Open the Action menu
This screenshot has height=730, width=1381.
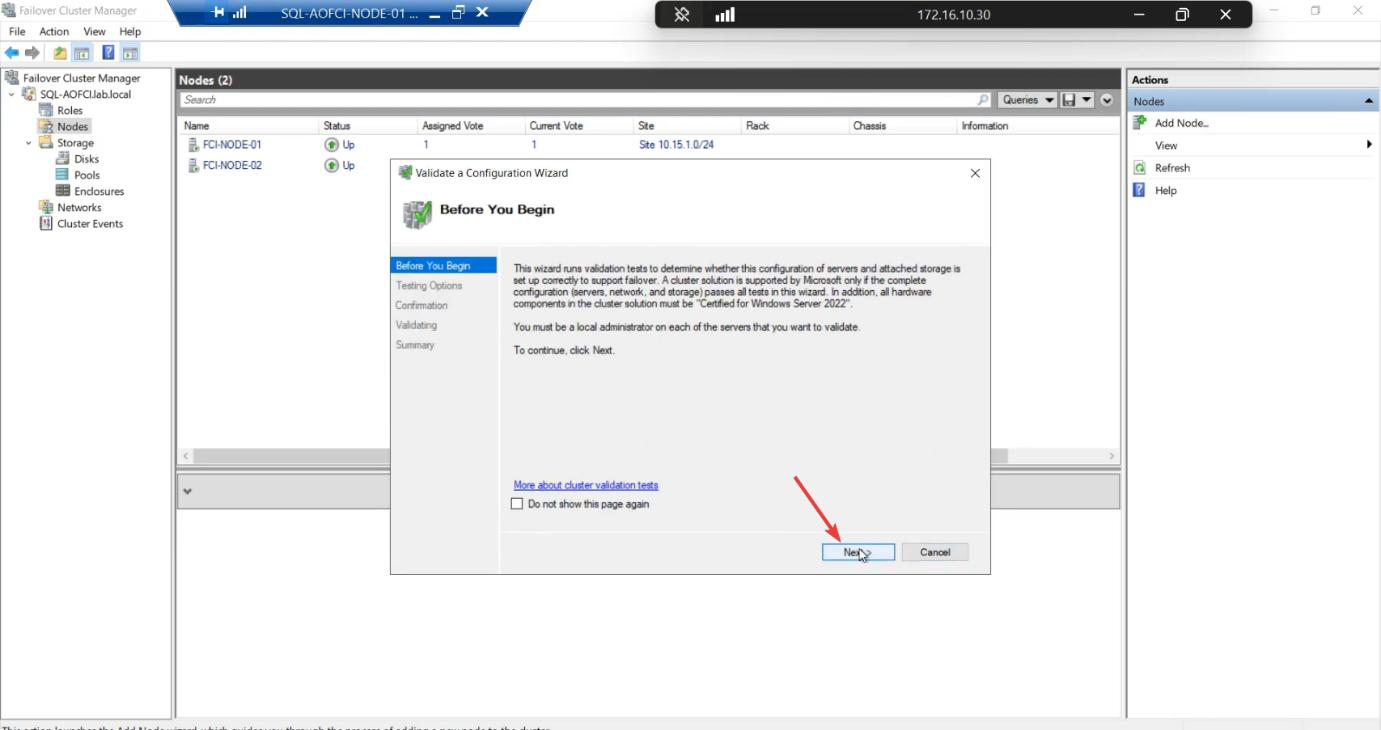[x=54, y=32]
